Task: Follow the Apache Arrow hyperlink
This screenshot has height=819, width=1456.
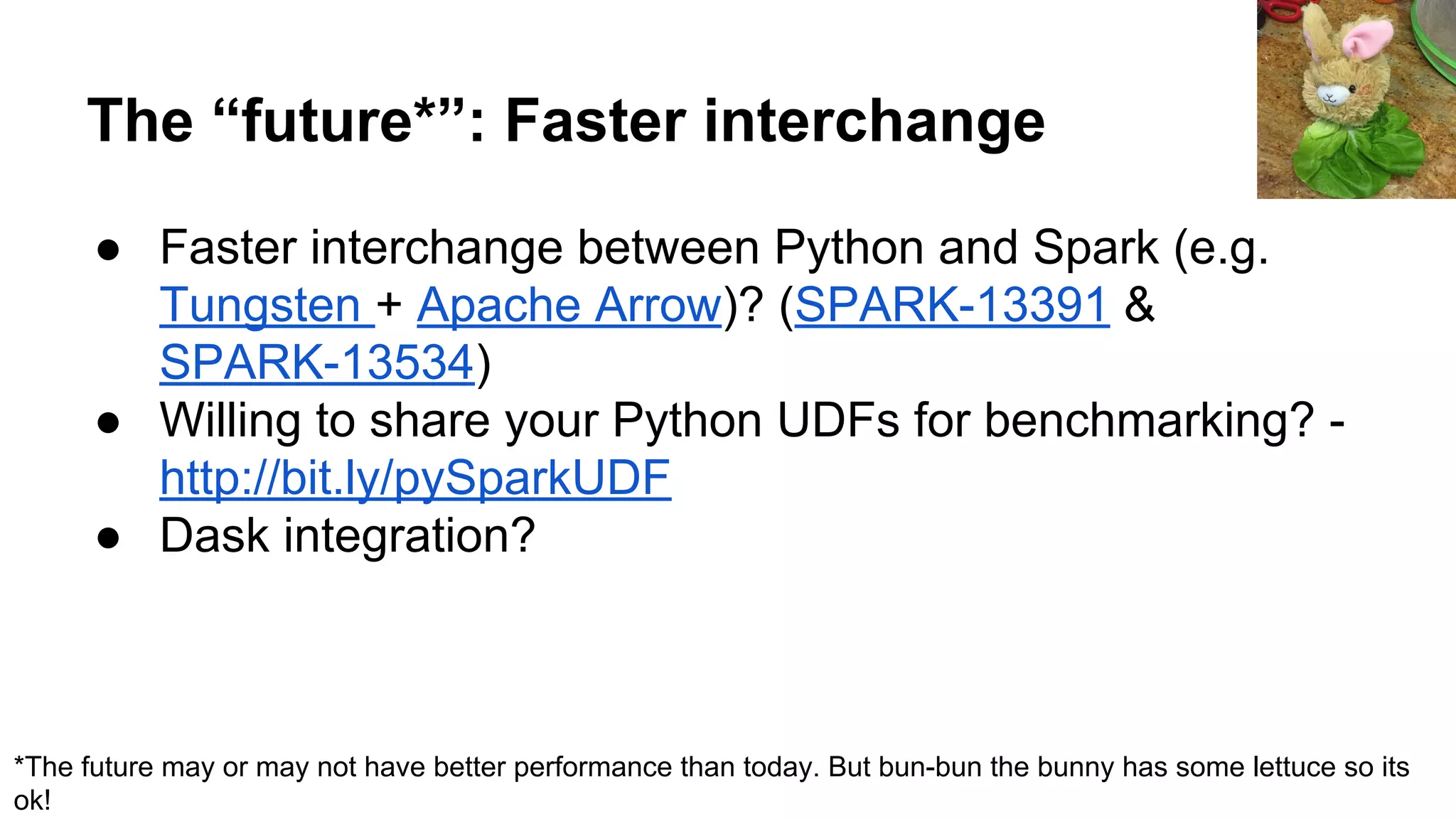Action: click(569, 305)
